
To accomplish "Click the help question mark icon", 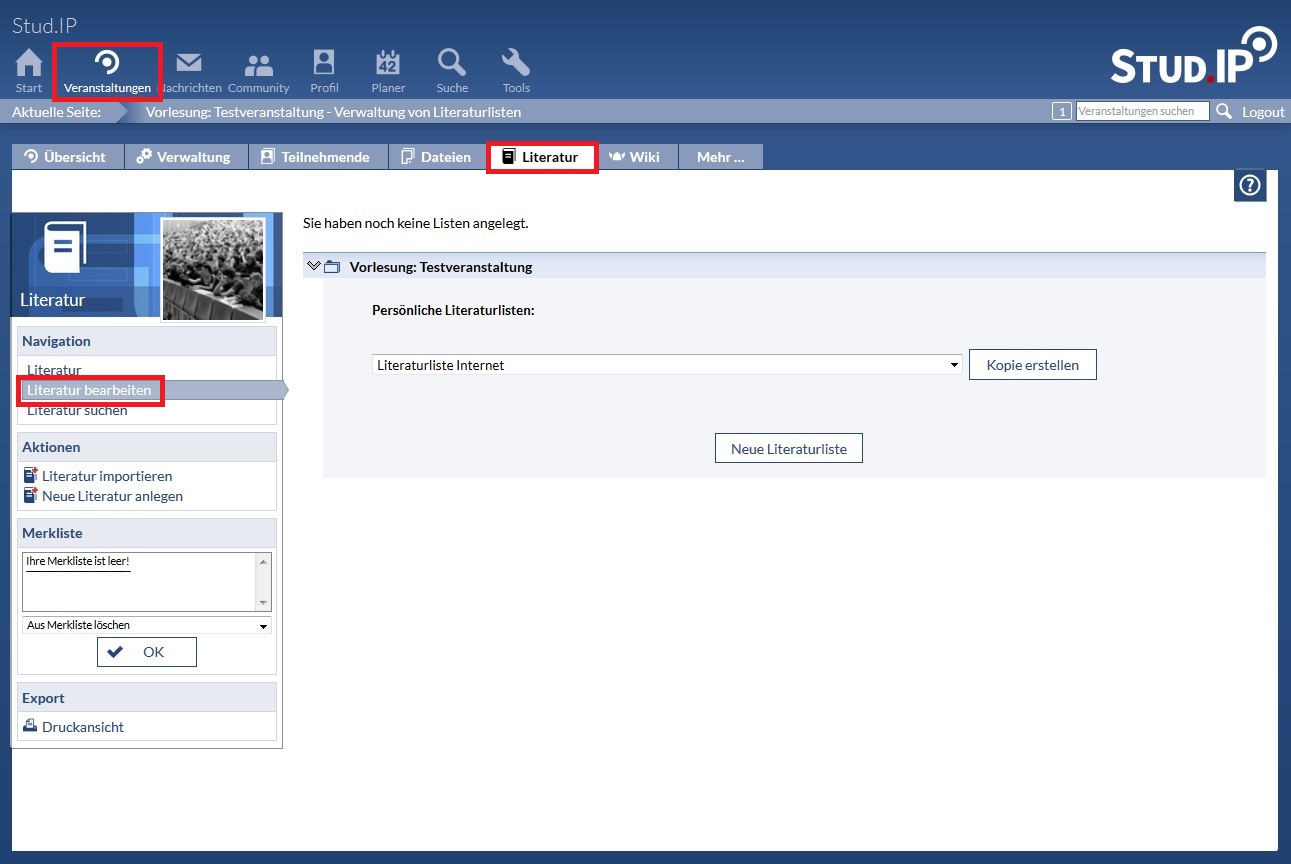I will [x=1250, y=186].
